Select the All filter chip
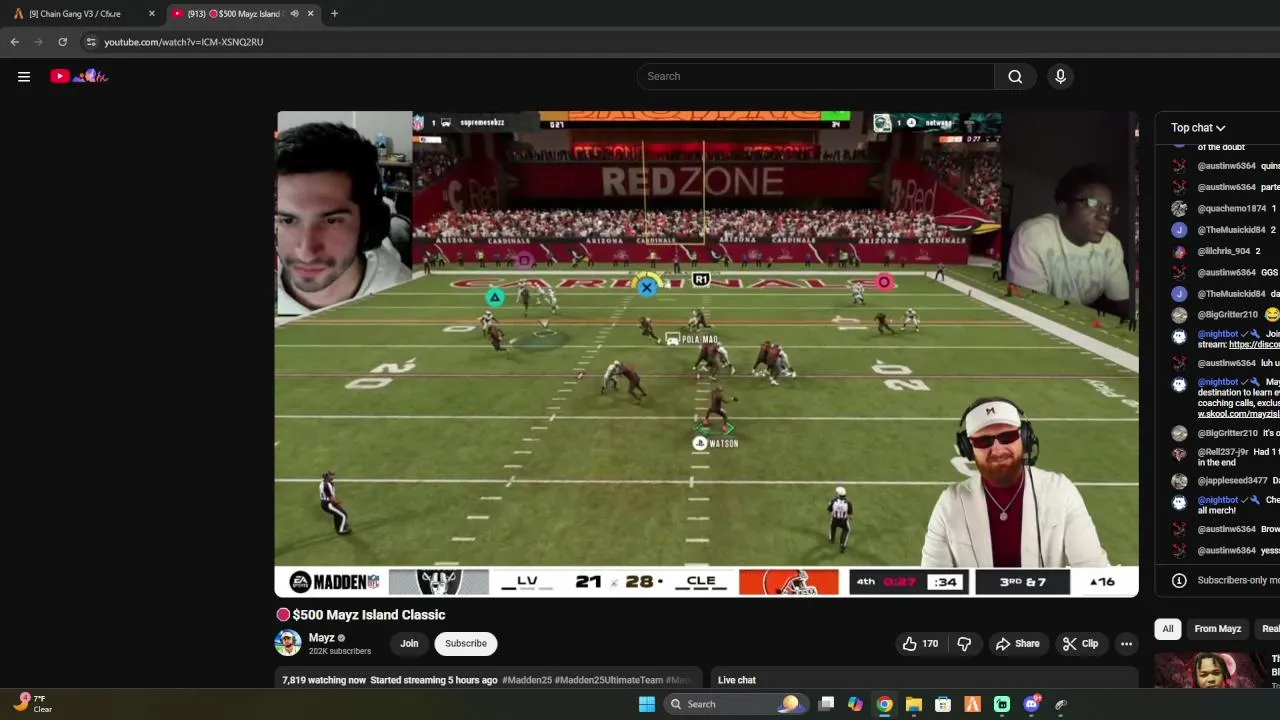The image size is (1280, 720). 1167,629
